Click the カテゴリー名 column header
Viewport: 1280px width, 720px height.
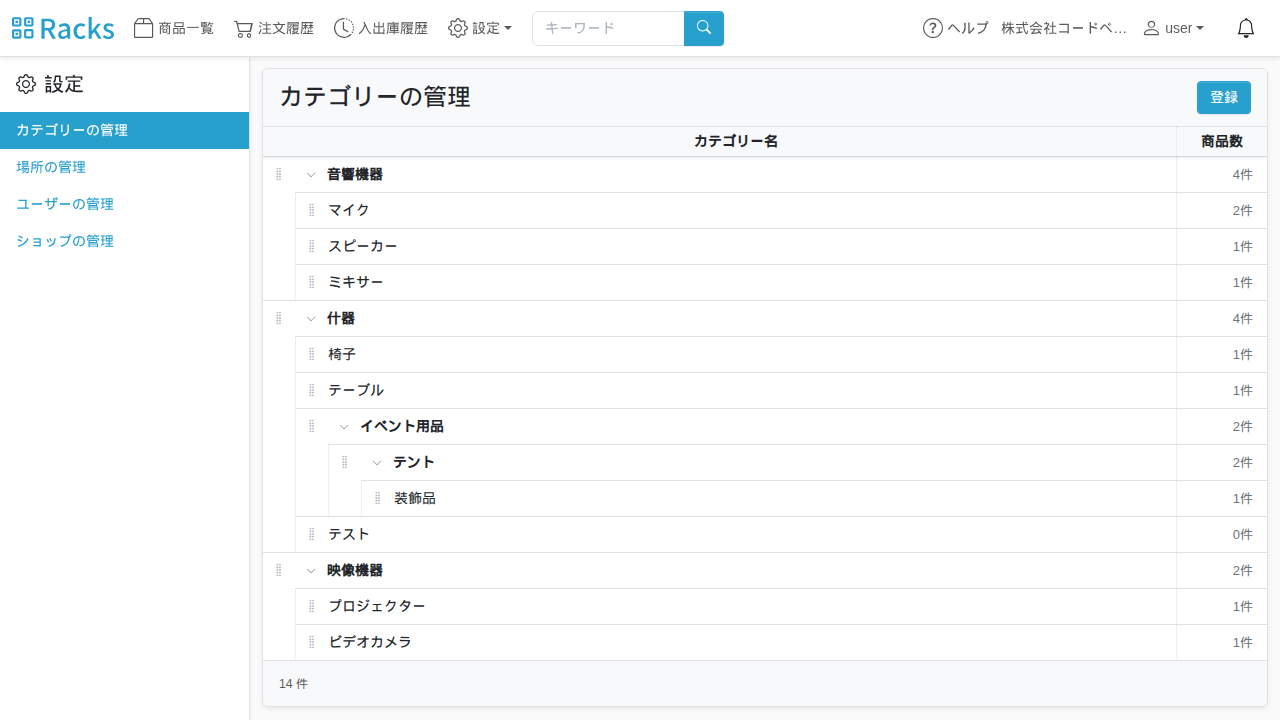736,142
